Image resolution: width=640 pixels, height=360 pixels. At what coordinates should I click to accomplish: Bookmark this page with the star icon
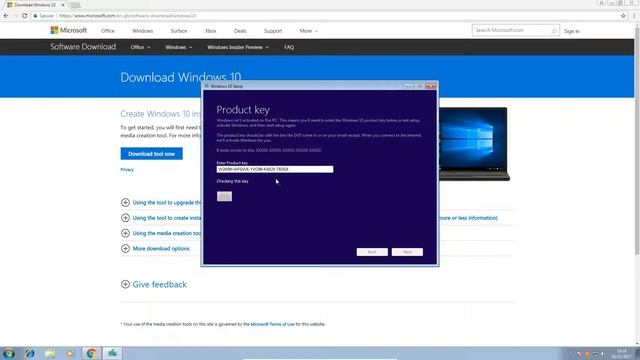pos(623,16)
